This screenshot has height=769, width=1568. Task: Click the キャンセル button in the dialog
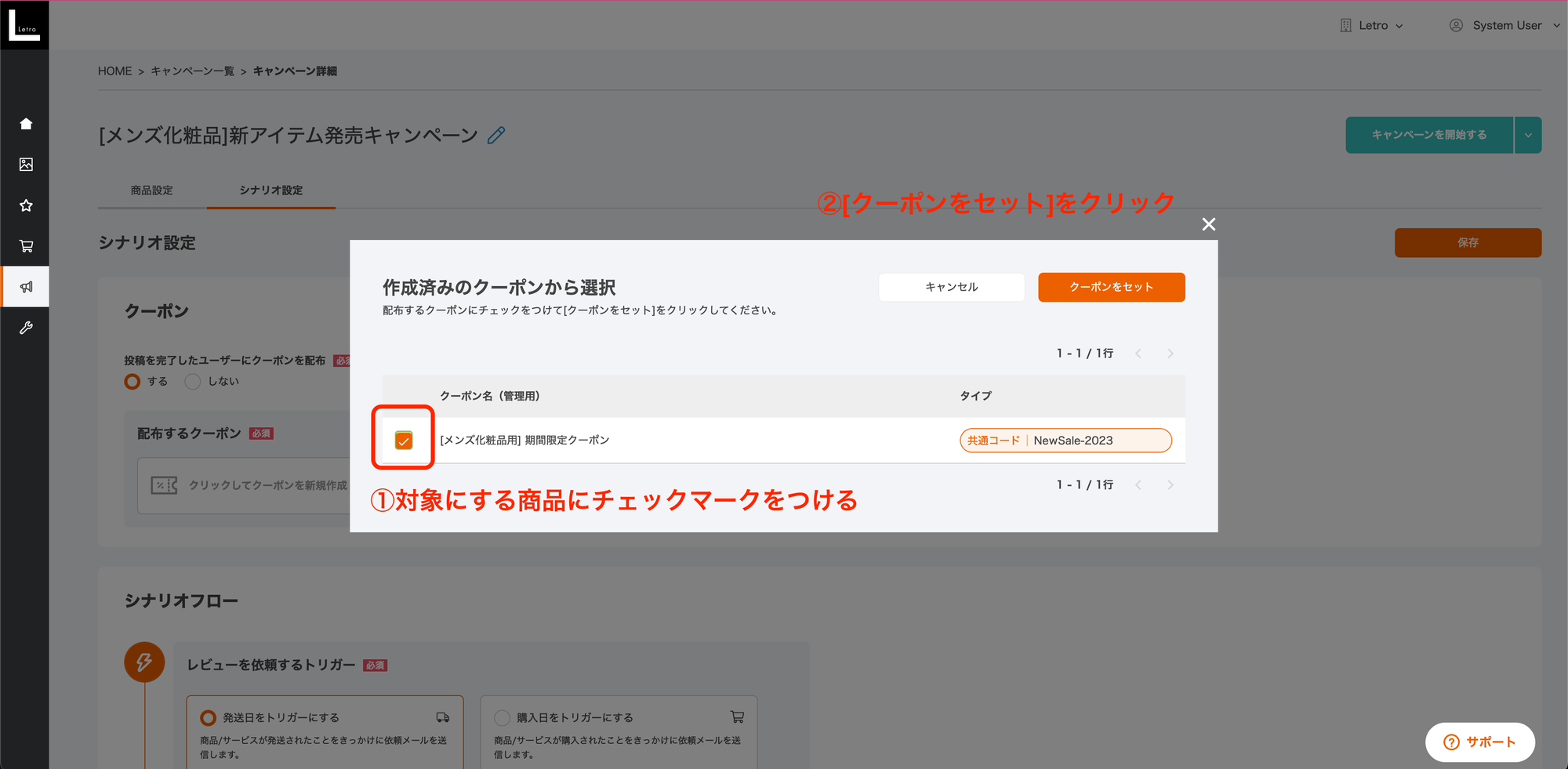951,287
